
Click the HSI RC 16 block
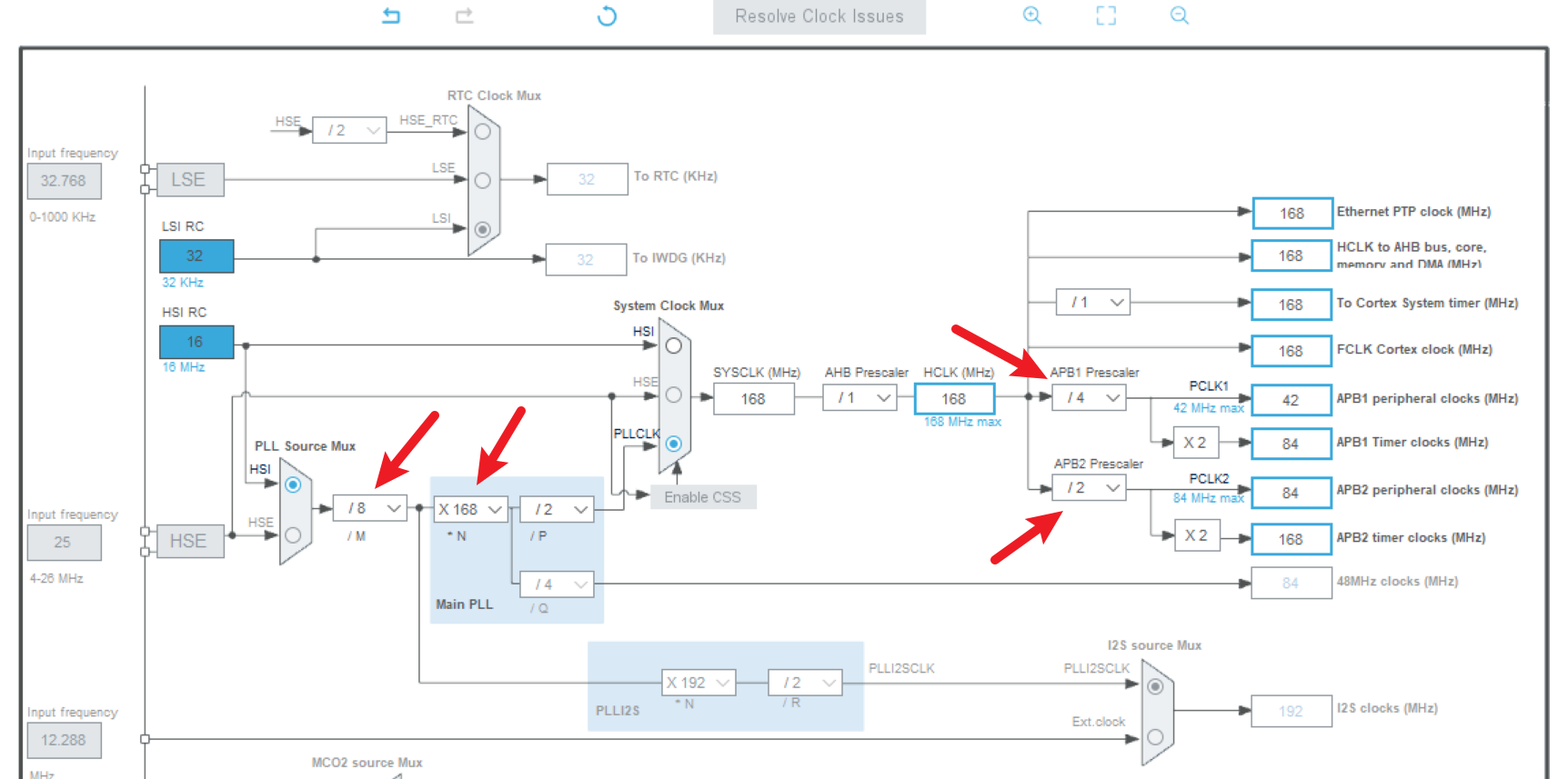[x=196, y=342]
